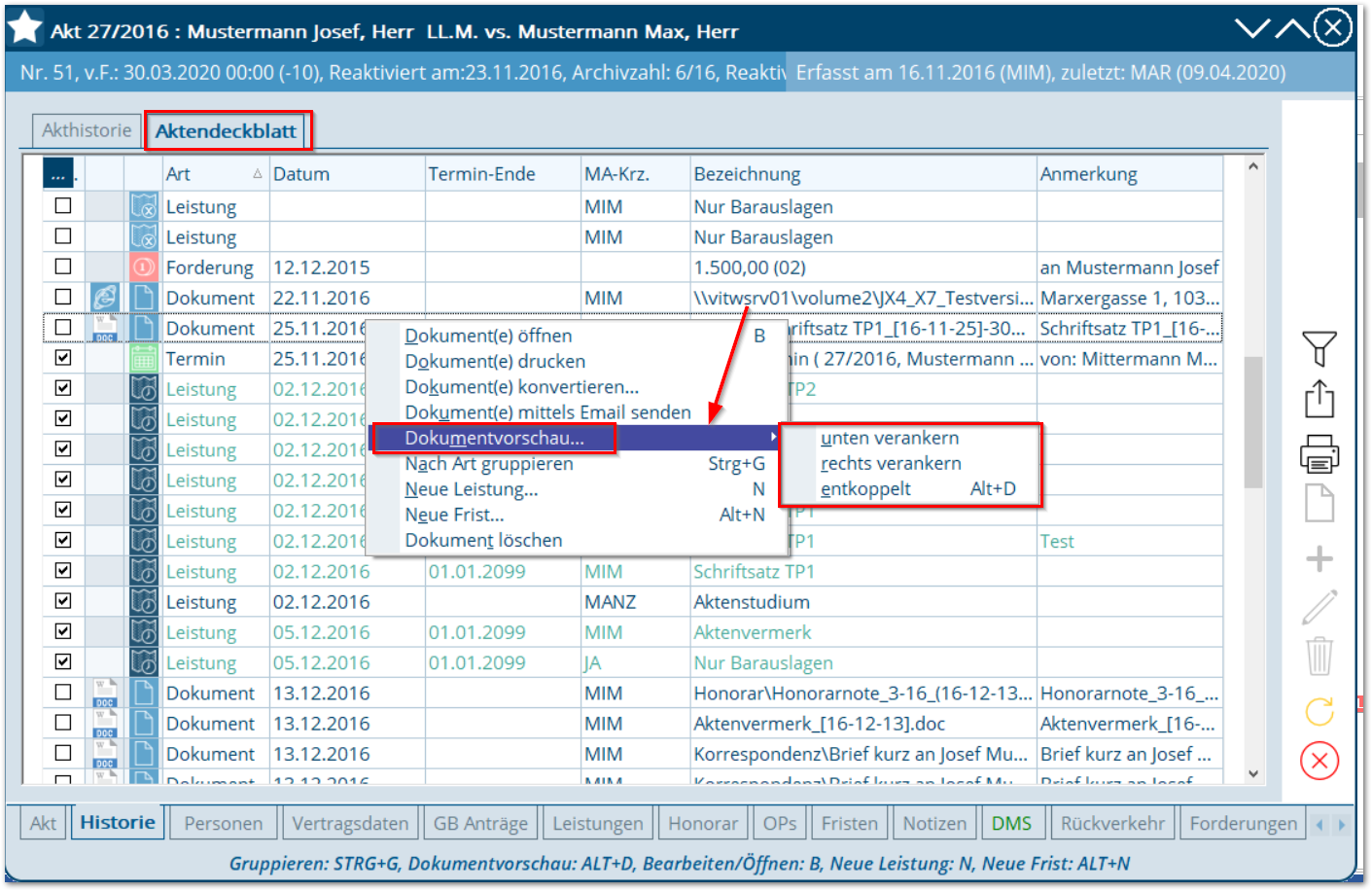Click scroll down arrow of the table
The width and height of the screenshot is (1372, 891).
pos(1253,774)
